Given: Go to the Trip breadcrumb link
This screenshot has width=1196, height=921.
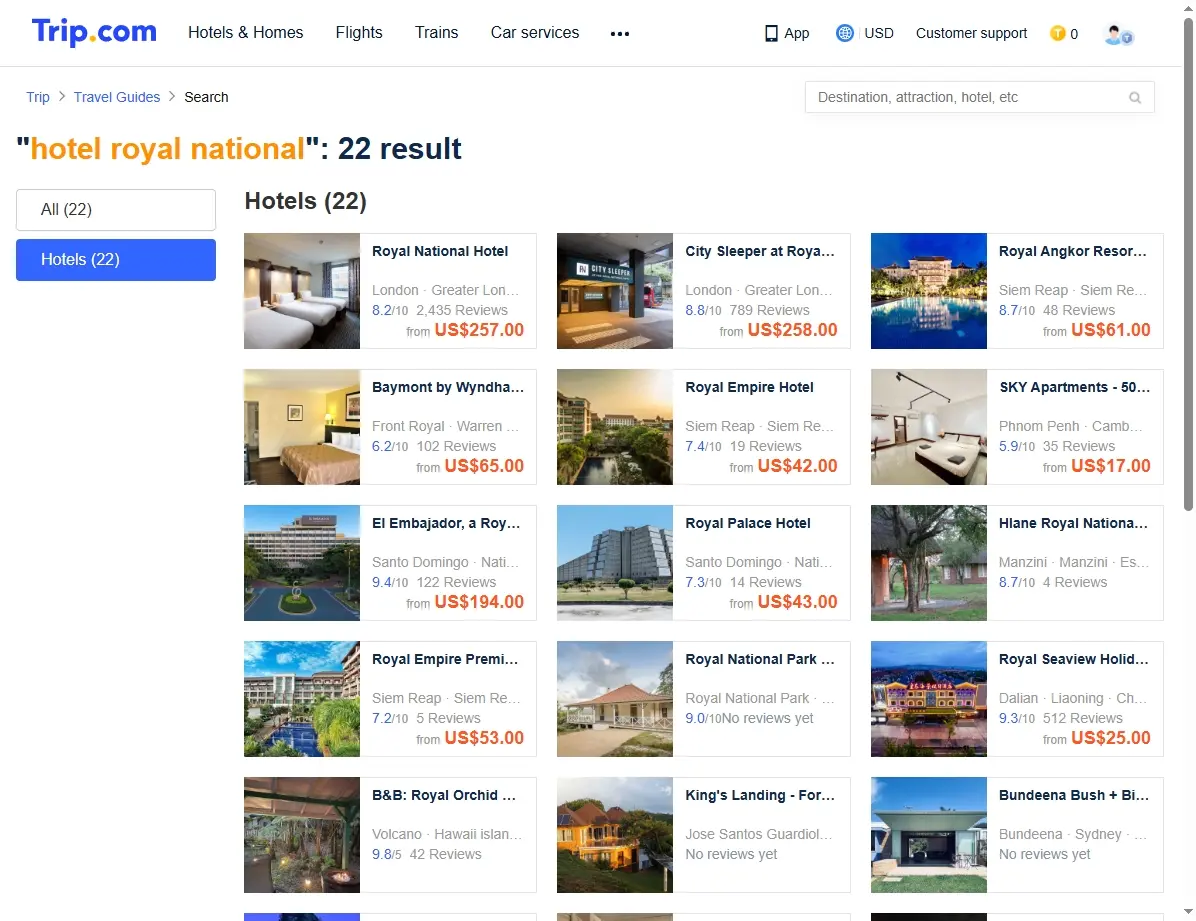Looking at the screenshot, I should (37, 97).
